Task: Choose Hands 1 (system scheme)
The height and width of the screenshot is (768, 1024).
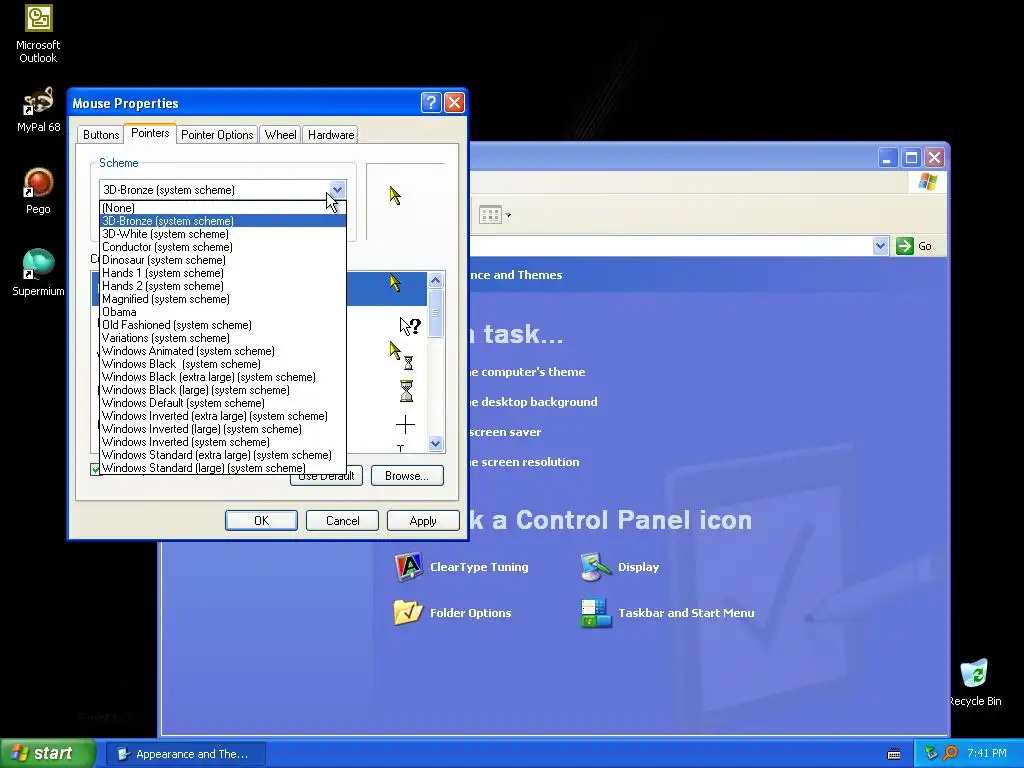Action: pyautogui.click(x=223, y=273)
